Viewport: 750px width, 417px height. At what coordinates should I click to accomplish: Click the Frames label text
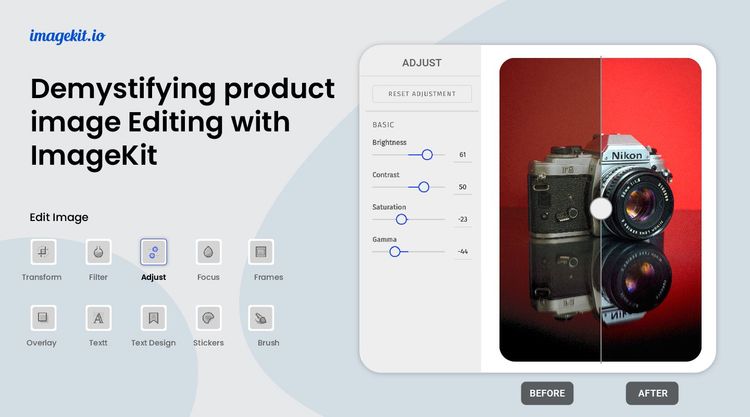pos(268,277)
